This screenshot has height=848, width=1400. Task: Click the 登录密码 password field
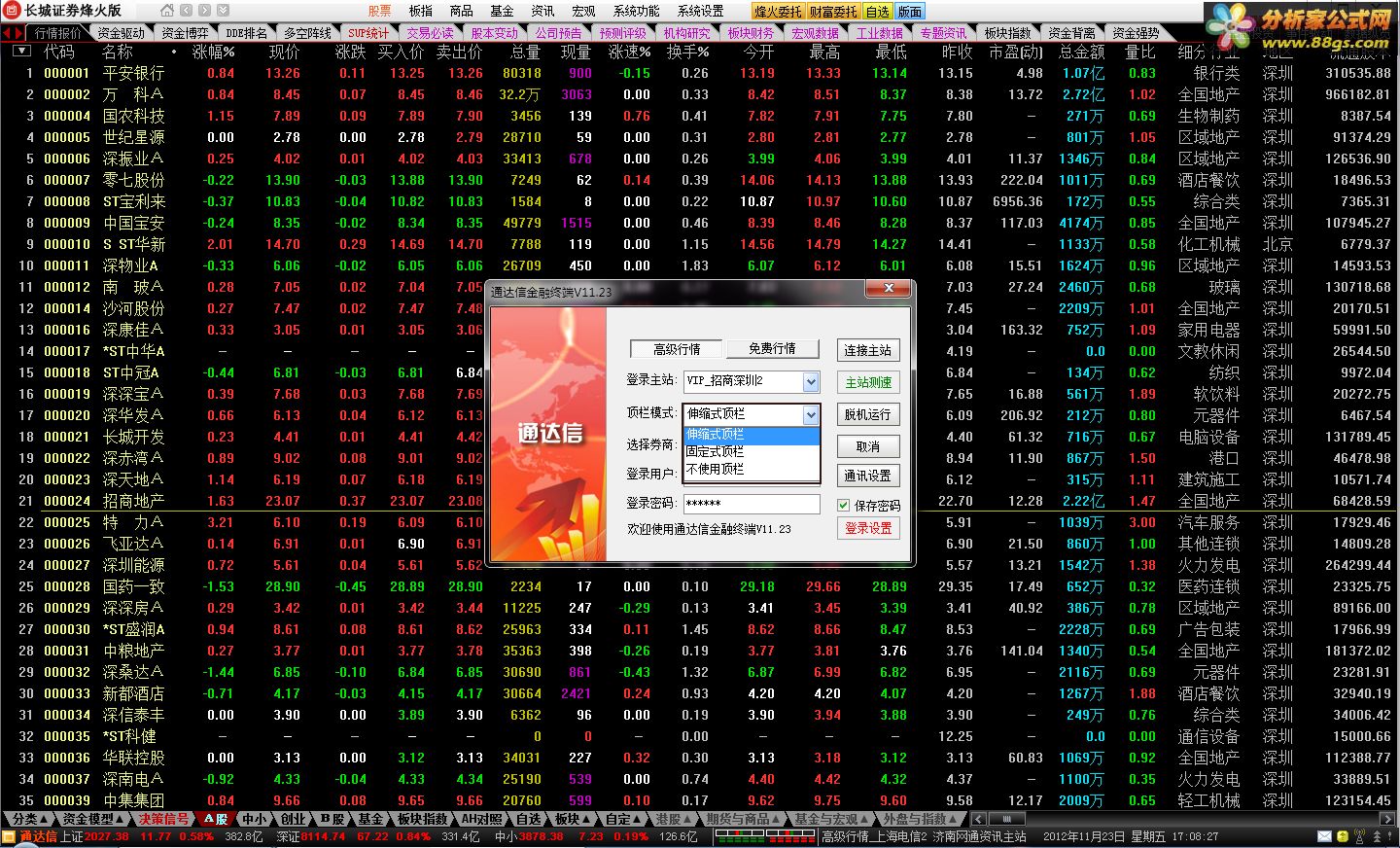pos(752,504)
